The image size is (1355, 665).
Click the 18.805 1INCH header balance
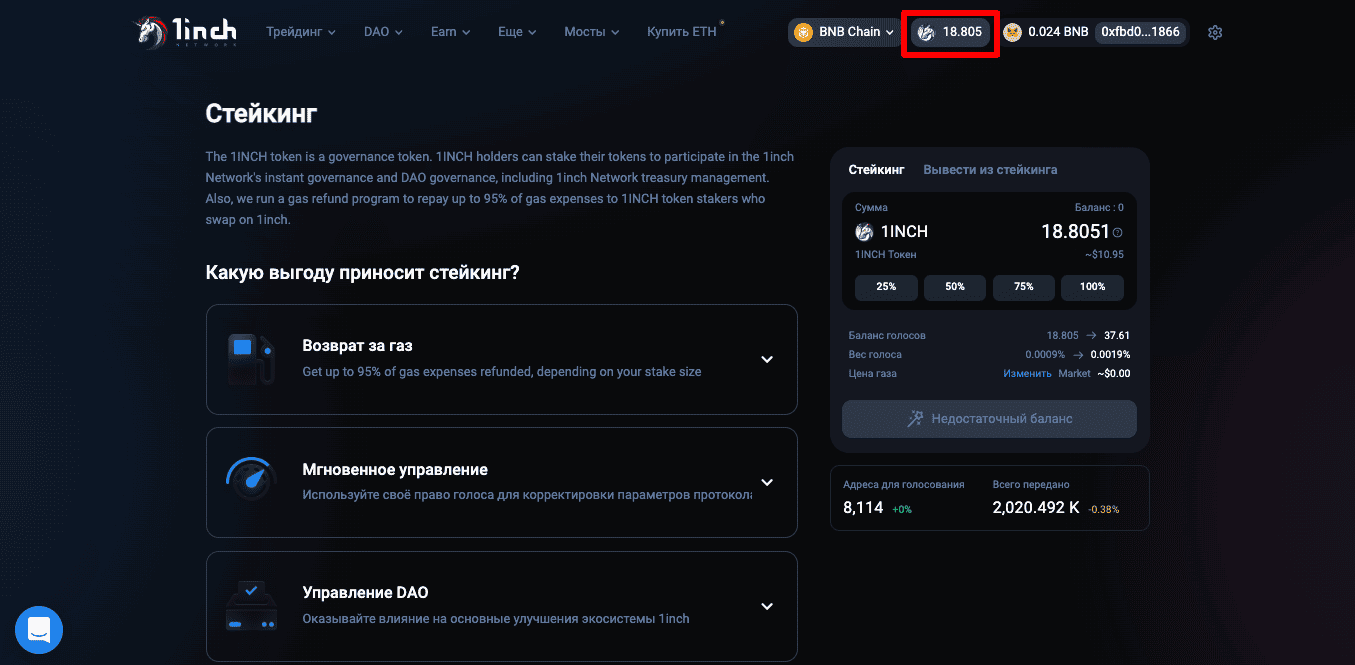[950, 32]
